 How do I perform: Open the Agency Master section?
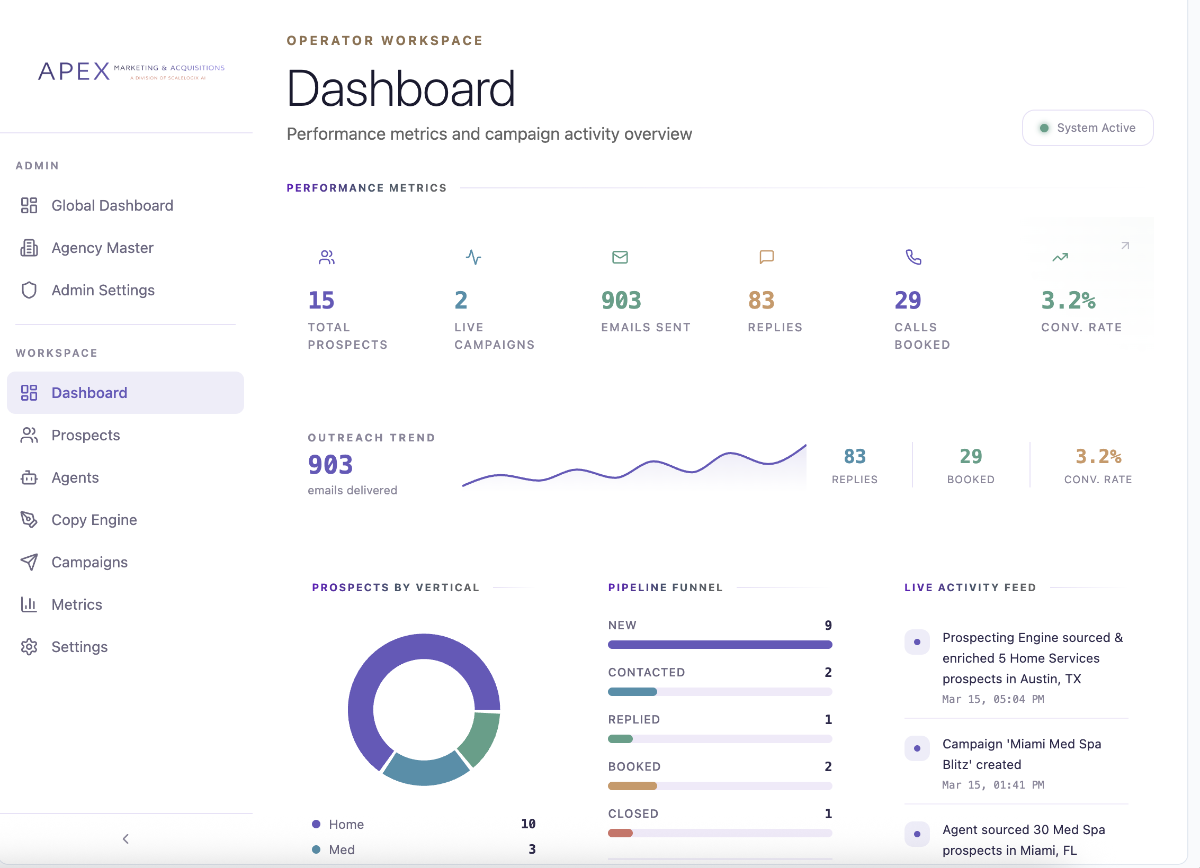(102, 248)
